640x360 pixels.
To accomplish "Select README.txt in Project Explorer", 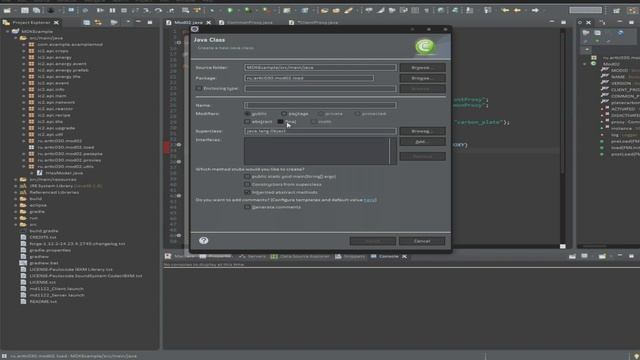I will pos(43,301).
